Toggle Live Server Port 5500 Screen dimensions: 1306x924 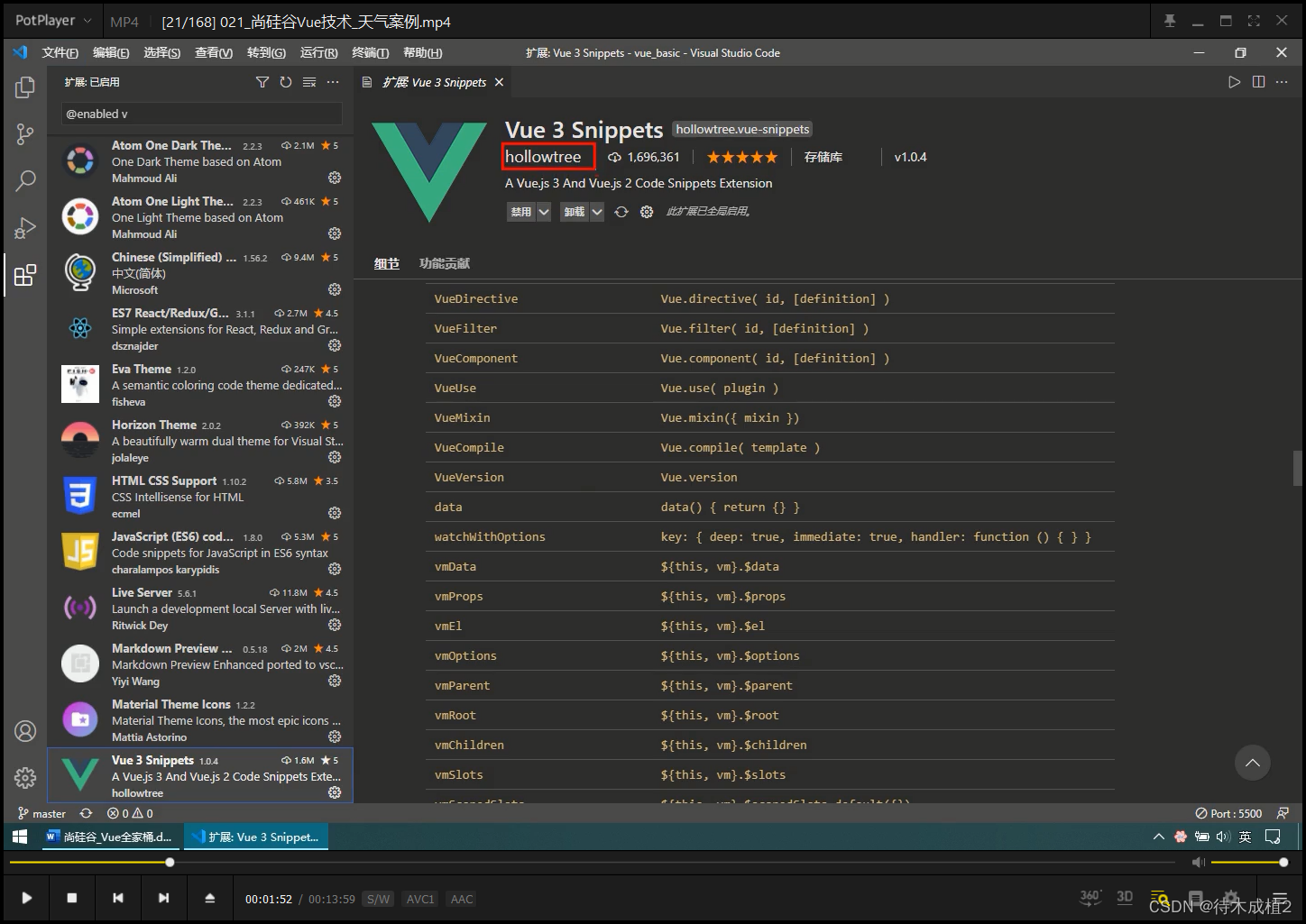(x=1228, y=813)
